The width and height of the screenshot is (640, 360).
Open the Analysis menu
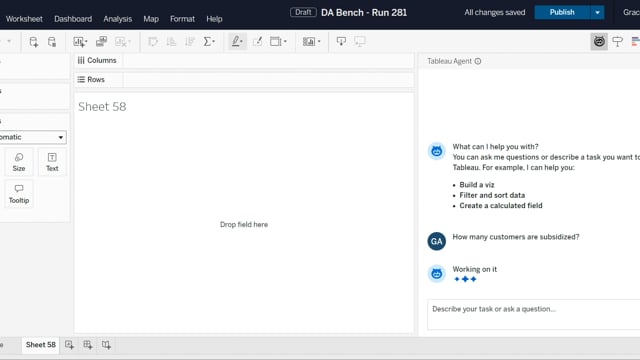coord(118,19)
